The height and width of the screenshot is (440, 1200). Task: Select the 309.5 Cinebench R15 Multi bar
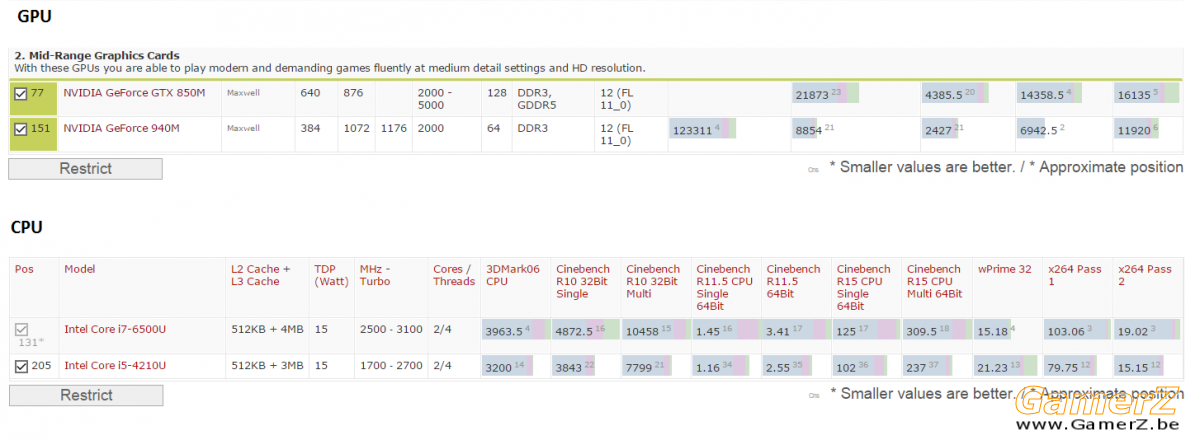pos(935,330)
